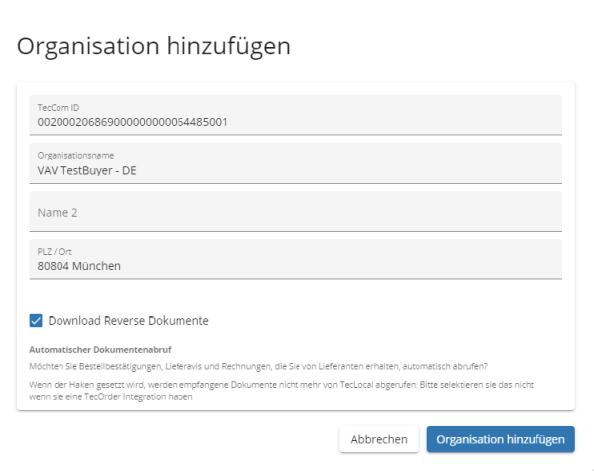
Task: Click the TecCom ID number value
Action: [132, 122]
